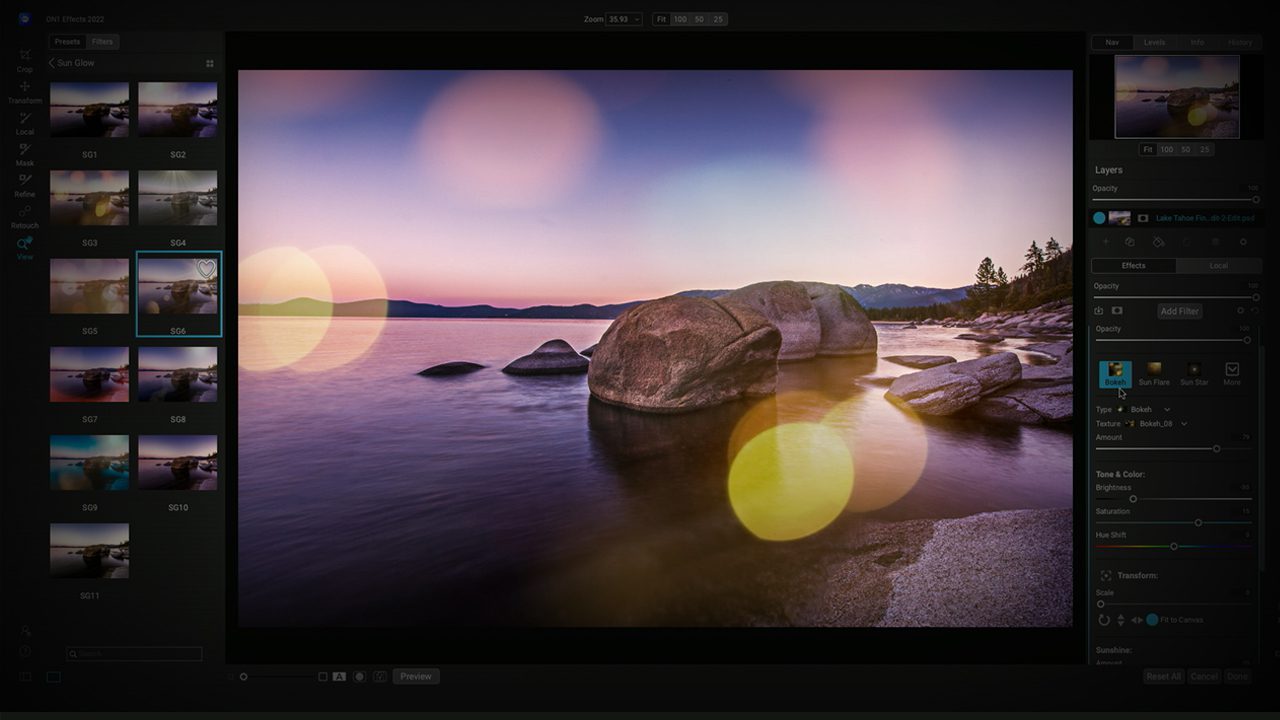Select the Transform tool
The width and height of the screenshot is (1280, 720).
tap(25, 91)
